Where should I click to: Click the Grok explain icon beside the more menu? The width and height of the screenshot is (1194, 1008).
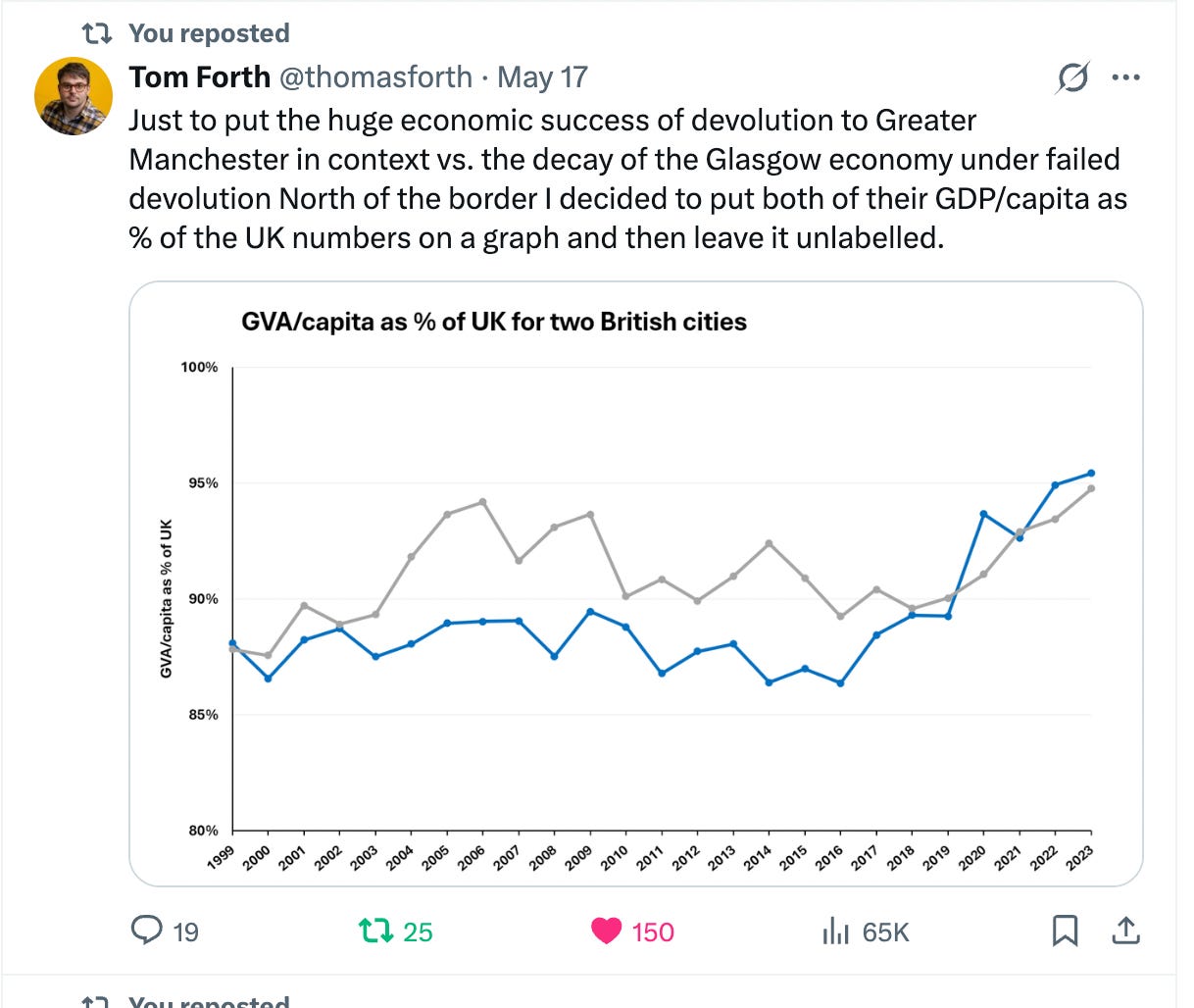pos(1073,77)
